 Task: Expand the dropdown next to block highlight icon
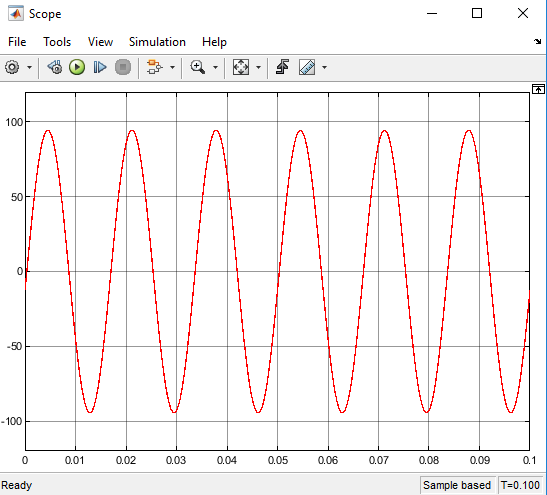coord(172,67)
